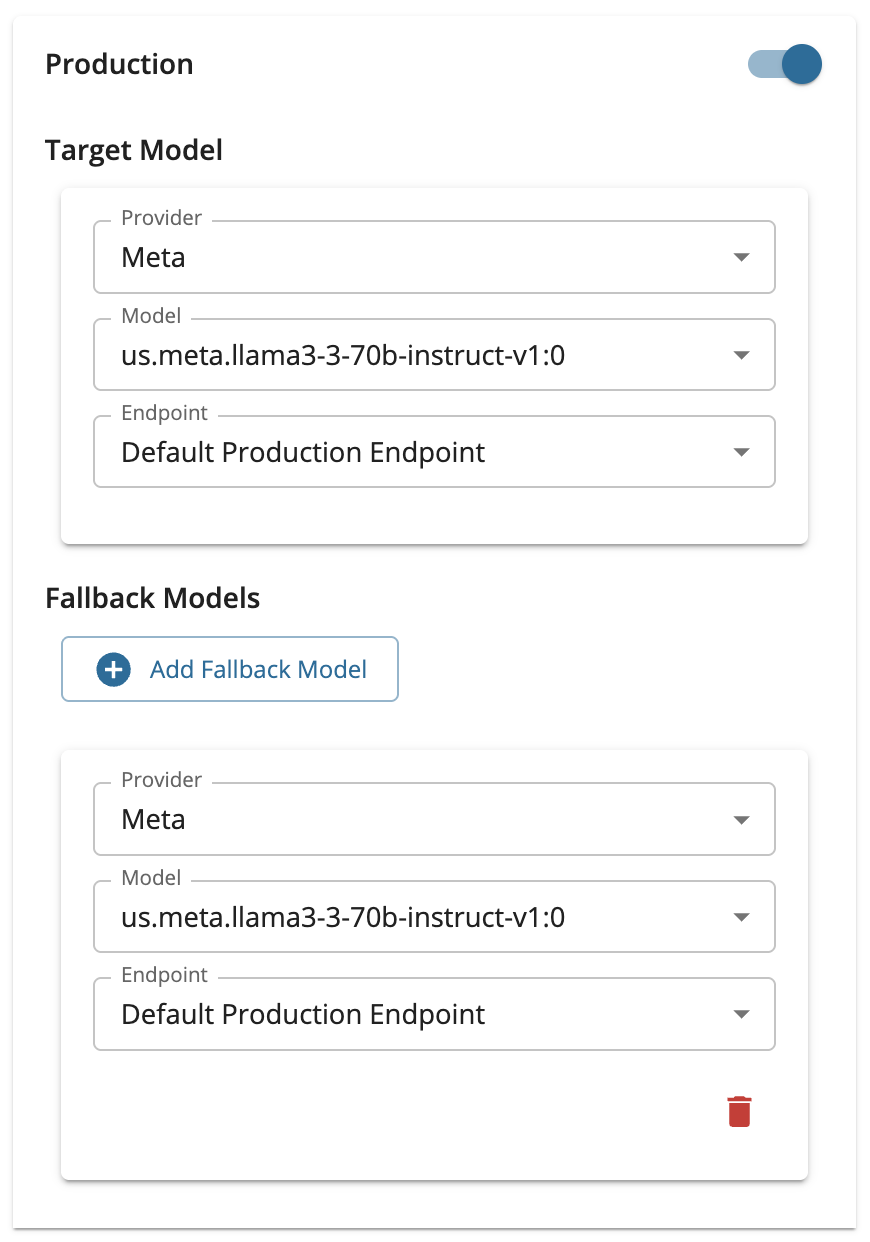The width and height of the screenshot is (870, 1242).
Task: Click the Production section heading
Action: pos(120,64)
